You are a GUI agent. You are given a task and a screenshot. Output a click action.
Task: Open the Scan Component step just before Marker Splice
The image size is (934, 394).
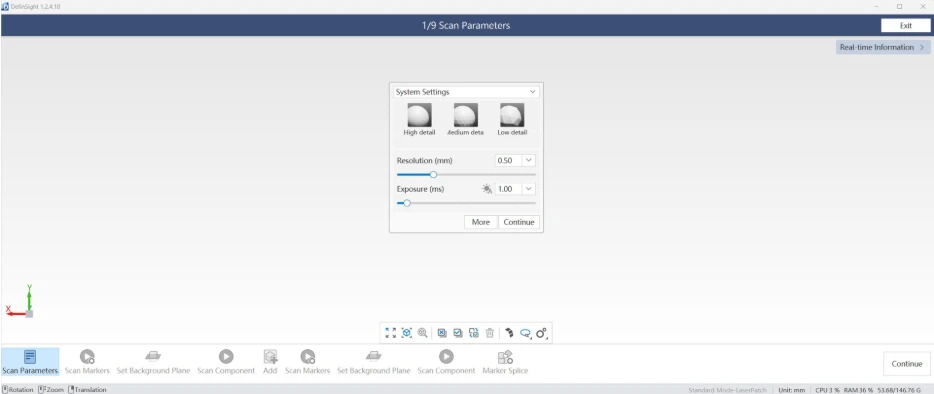pyautogui.click(x=446, y=362)
